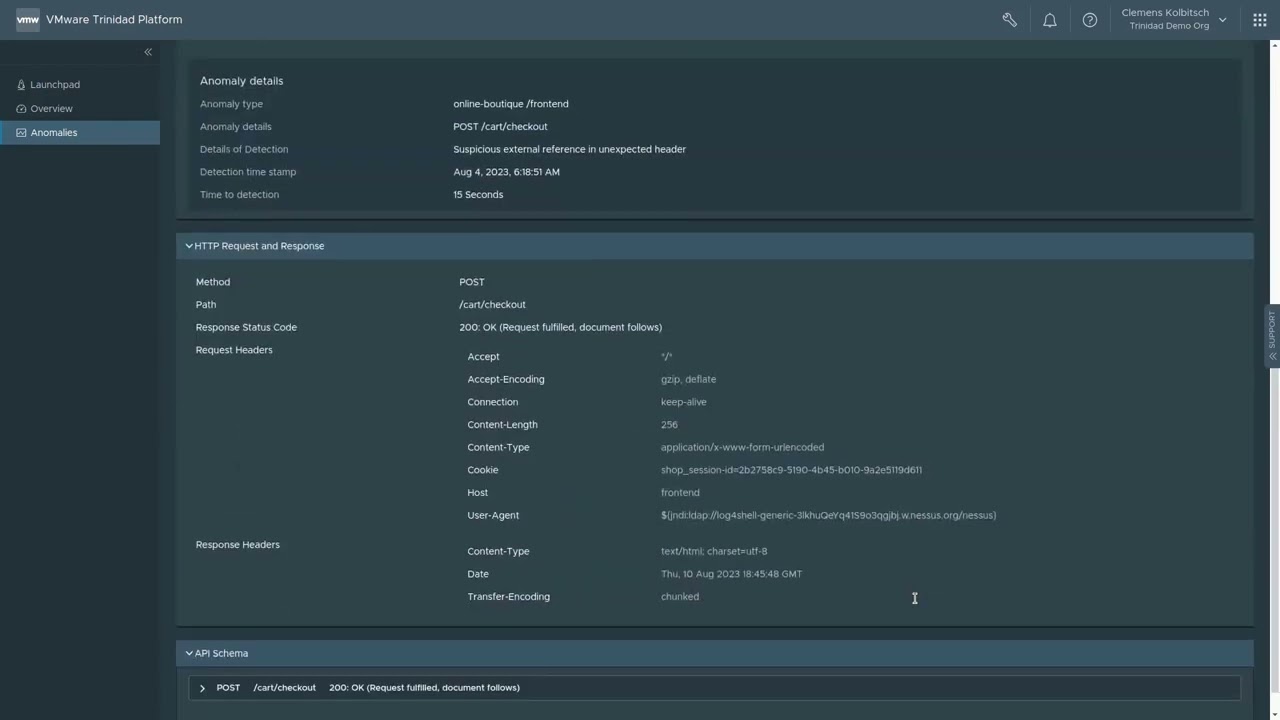Click the 'keep-alive' Connection value
The image size is (1280, 720).
click(x=683, y=402)
